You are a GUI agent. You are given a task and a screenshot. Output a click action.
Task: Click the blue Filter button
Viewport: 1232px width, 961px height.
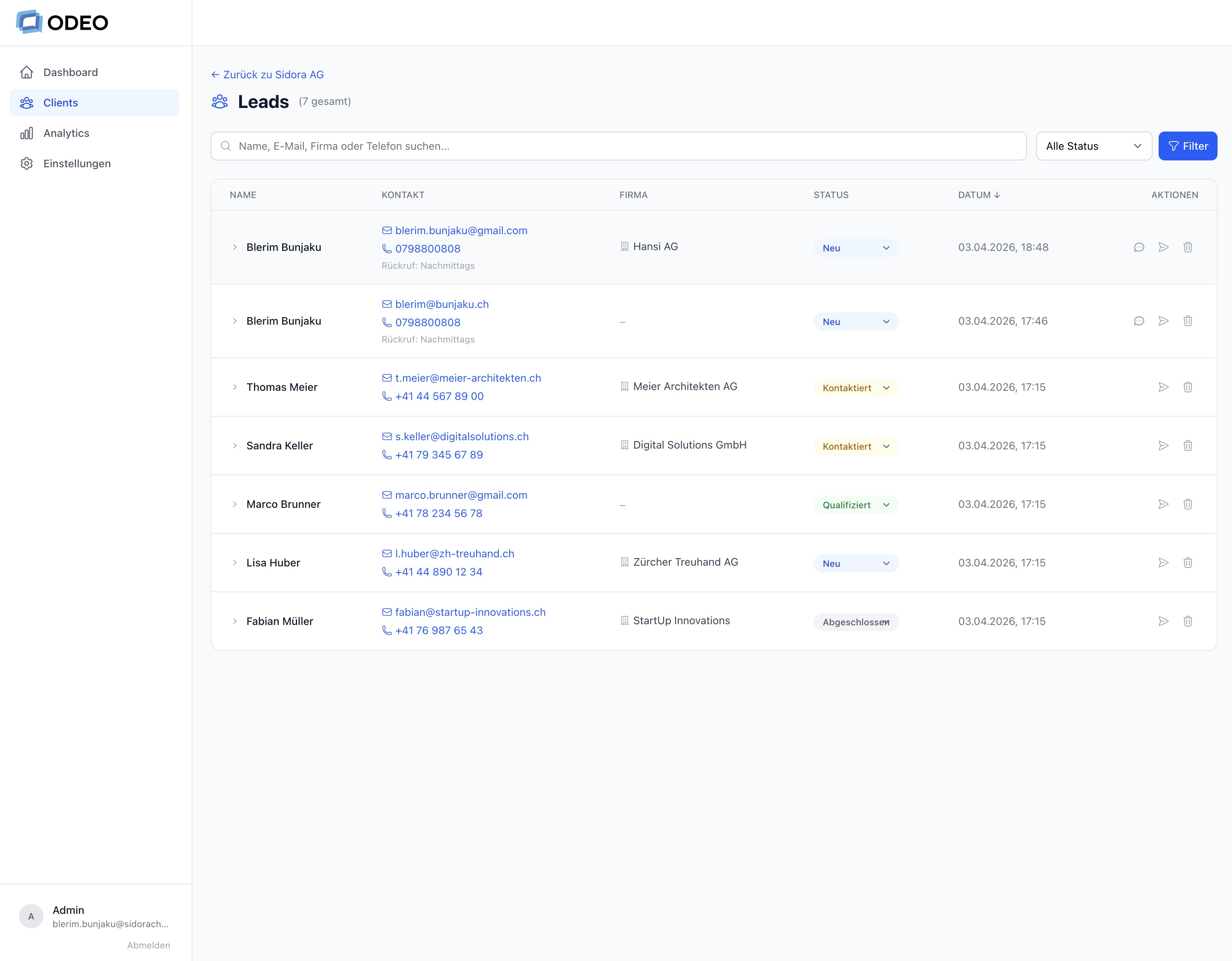pyautogui.click(x=1188, y=146)
